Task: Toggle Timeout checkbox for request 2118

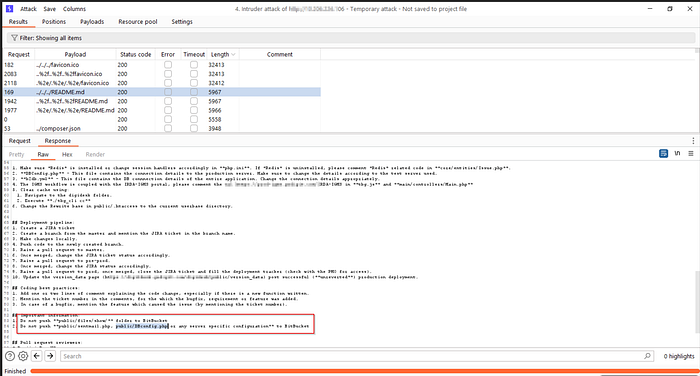Action: pyautogui.click(x=194, y=83)
